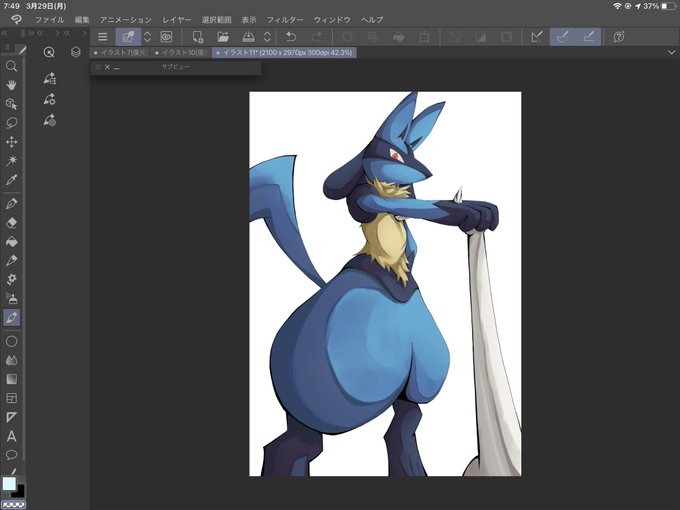Save the file using the save icon
This screenshot has width=680, height=510.
248,37
